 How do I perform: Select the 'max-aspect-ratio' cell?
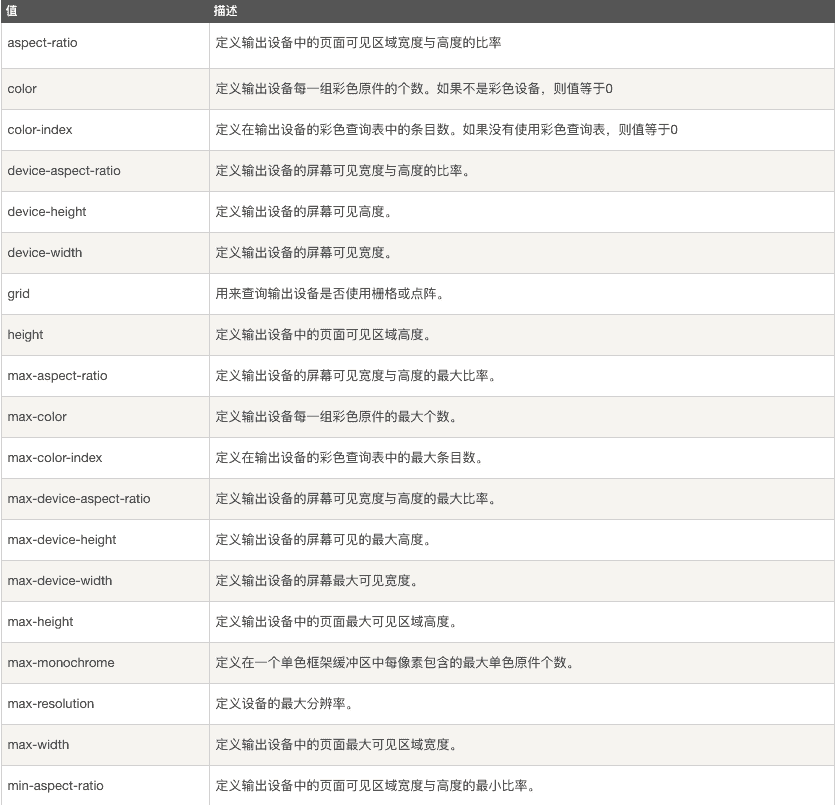[x=105, y=376]
